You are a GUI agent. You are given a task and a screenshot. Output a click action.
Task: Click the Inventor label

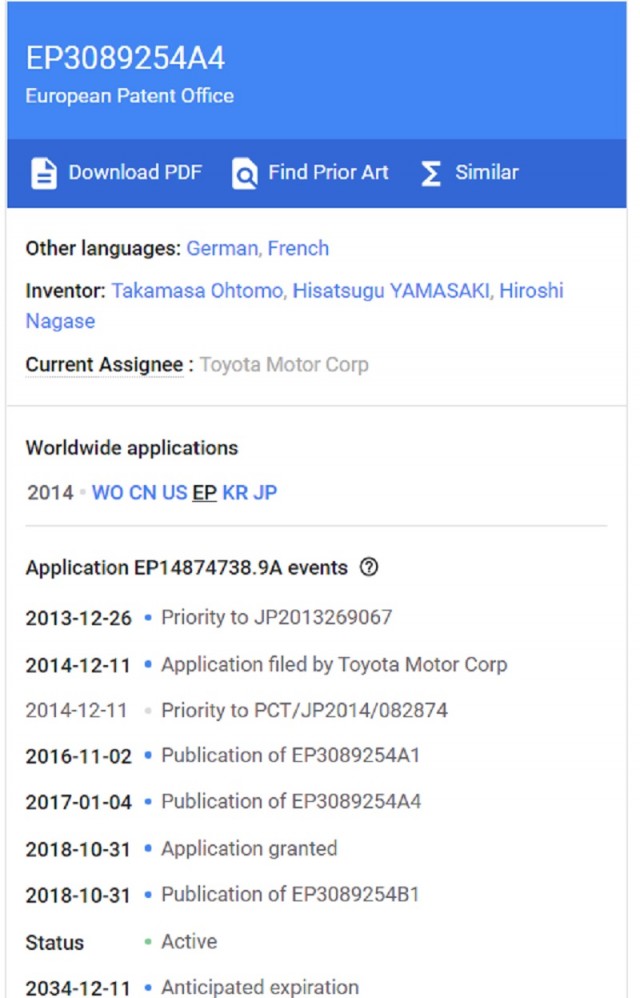click(66, 291)
